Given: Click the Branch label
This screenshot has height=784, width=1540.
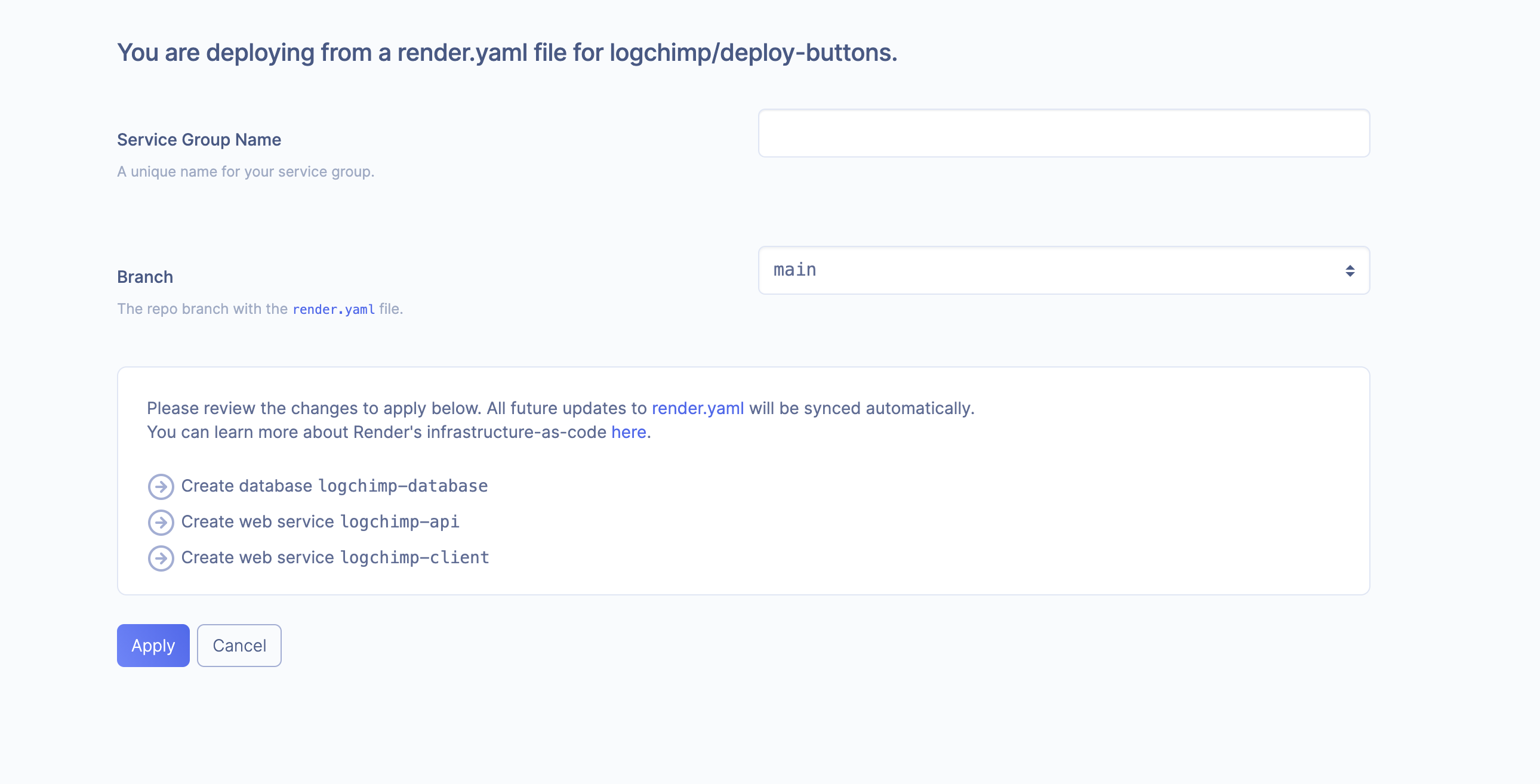Looking at the screenshot, I should pos(144,276).
